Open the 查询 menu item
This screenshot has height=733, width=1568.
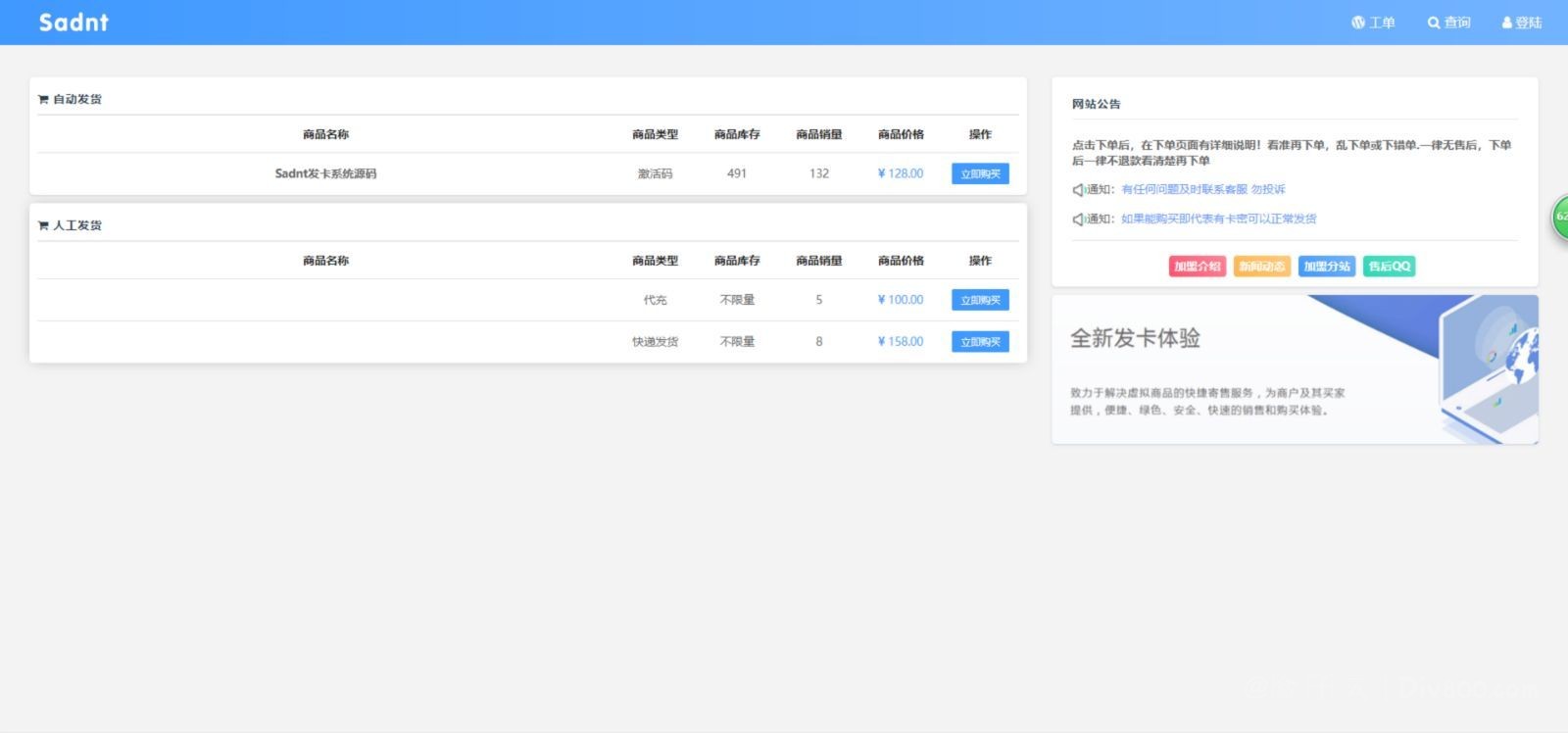[1448, 23]
